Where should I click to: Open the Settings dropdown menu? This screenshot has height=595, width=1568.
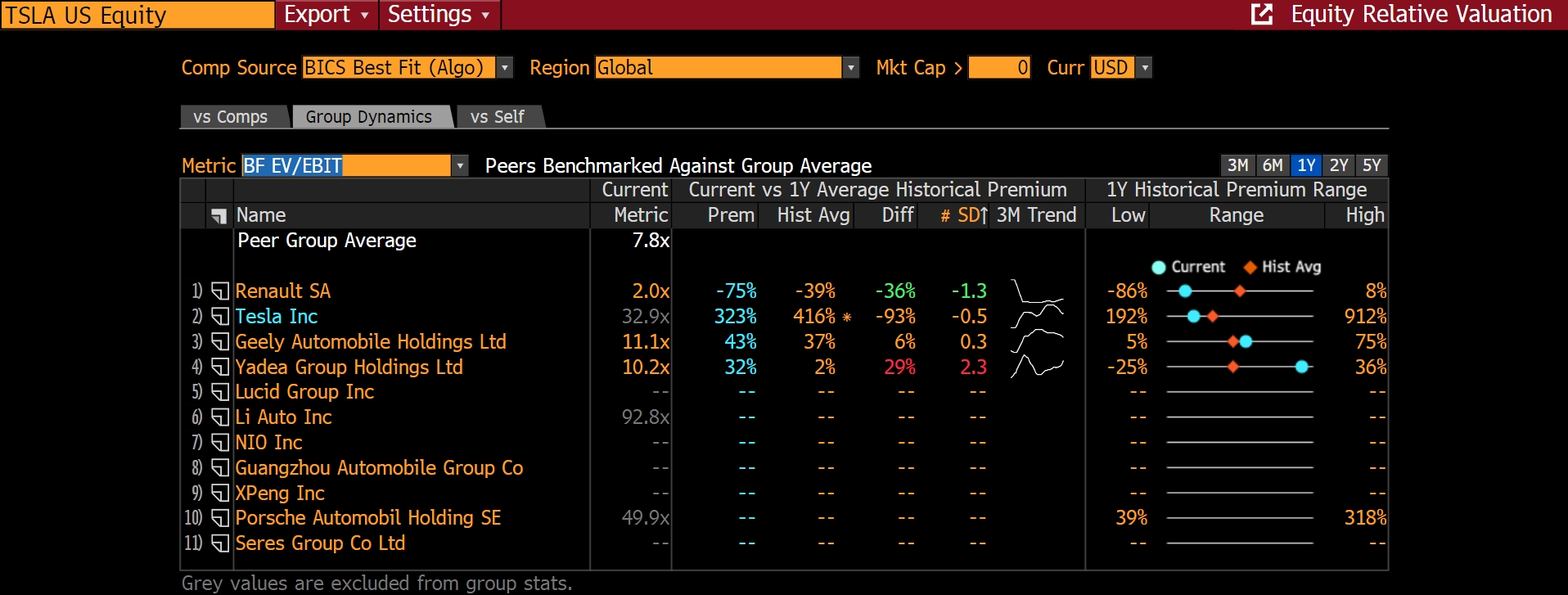[x=439, y=15]
